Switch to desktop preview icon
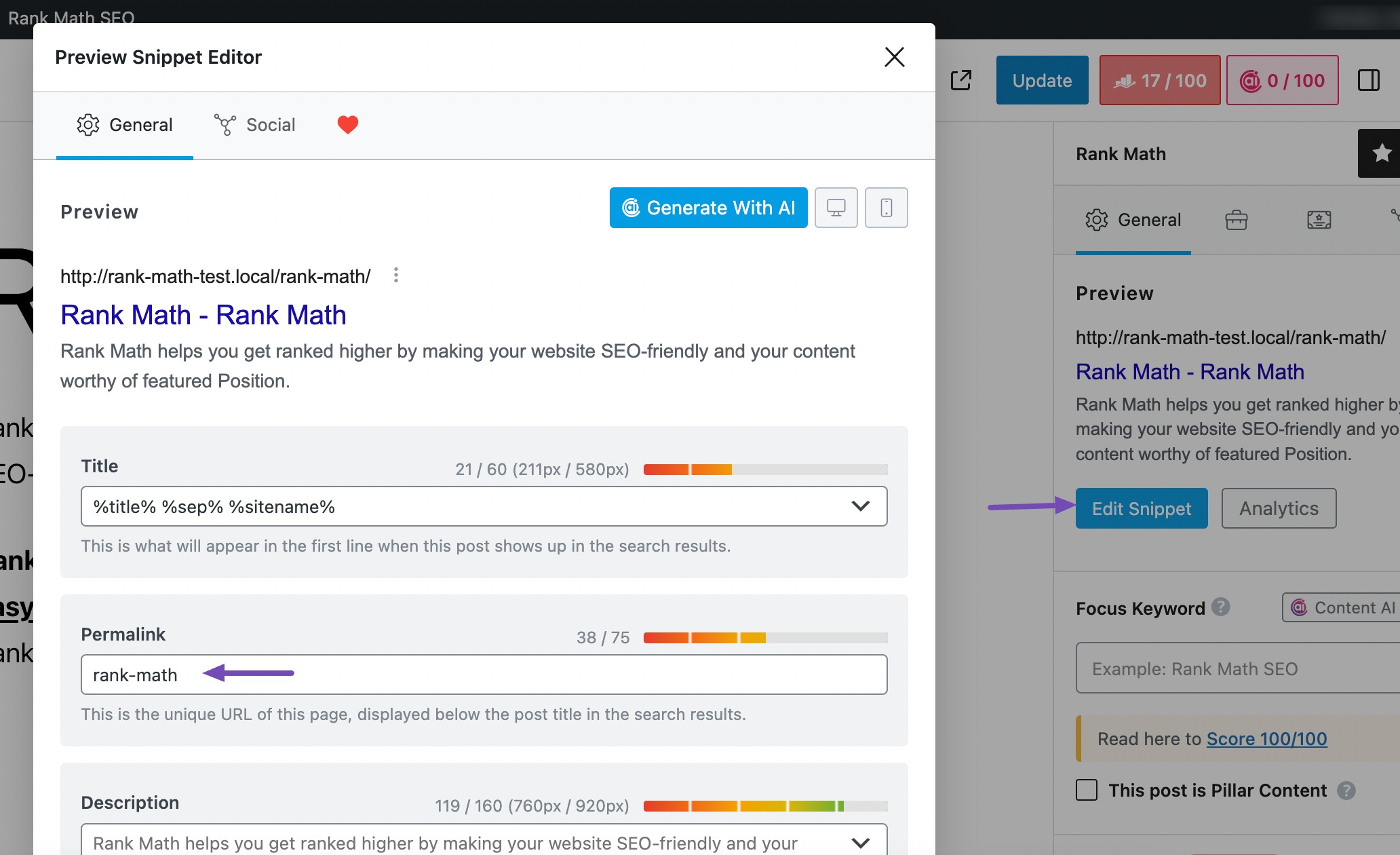Viewport: 1400px width, 855px height. coord(836,208)
